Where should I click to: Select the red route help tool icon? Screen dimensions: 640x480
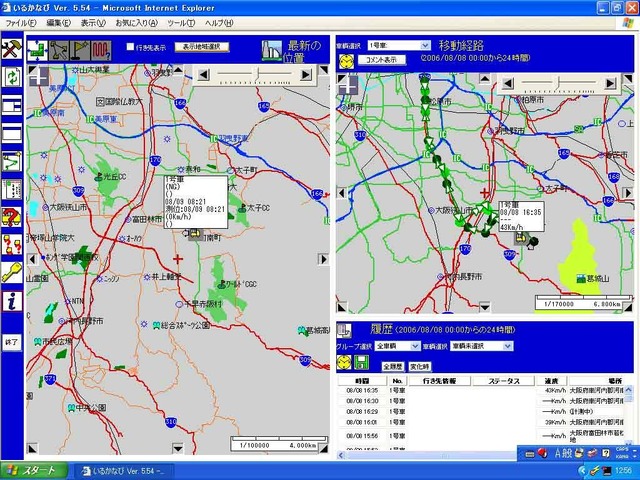101,51
